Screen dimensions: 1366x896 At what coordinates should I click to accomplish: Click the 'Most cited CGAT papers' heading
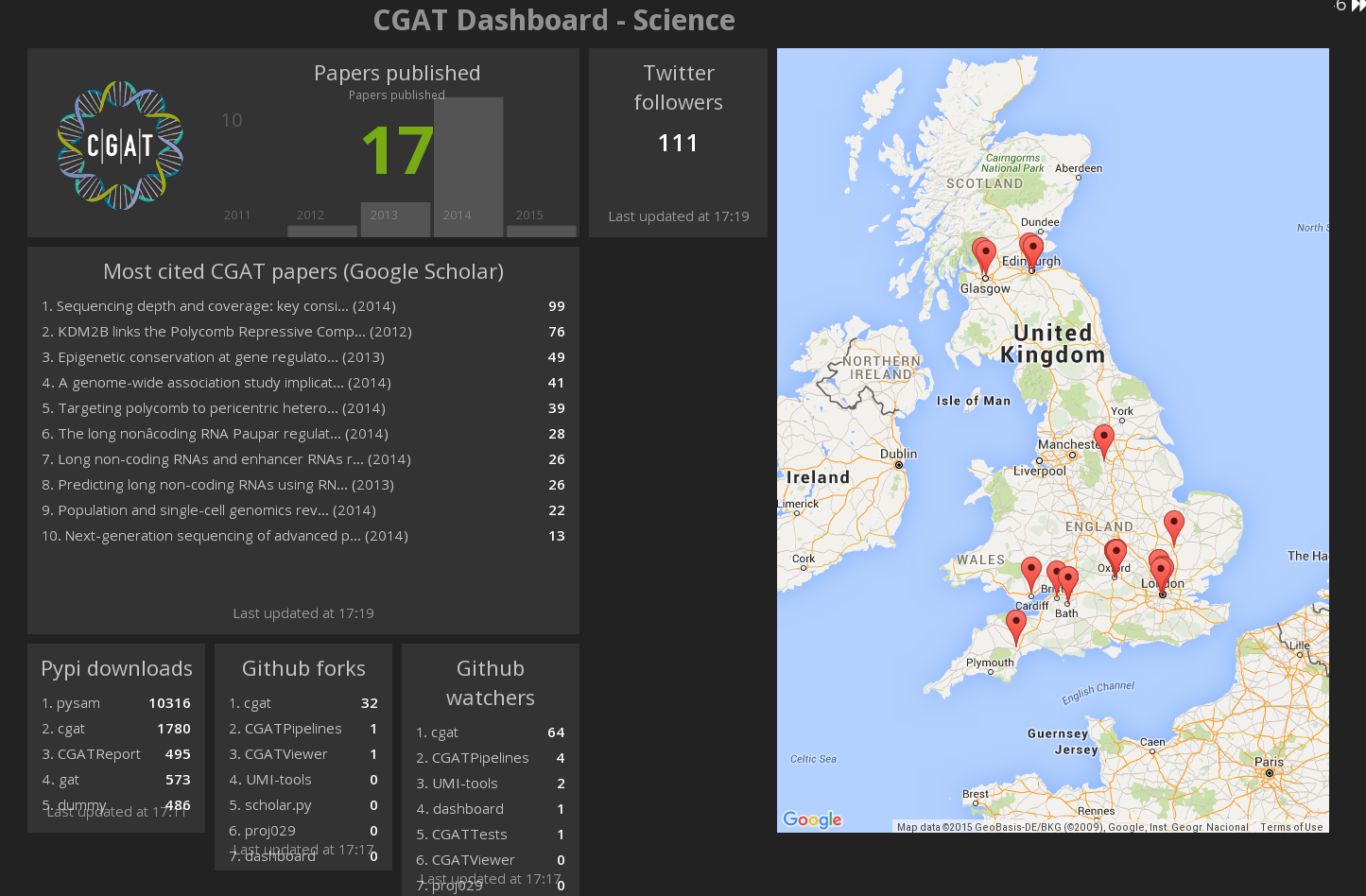(x=303, y=272)
